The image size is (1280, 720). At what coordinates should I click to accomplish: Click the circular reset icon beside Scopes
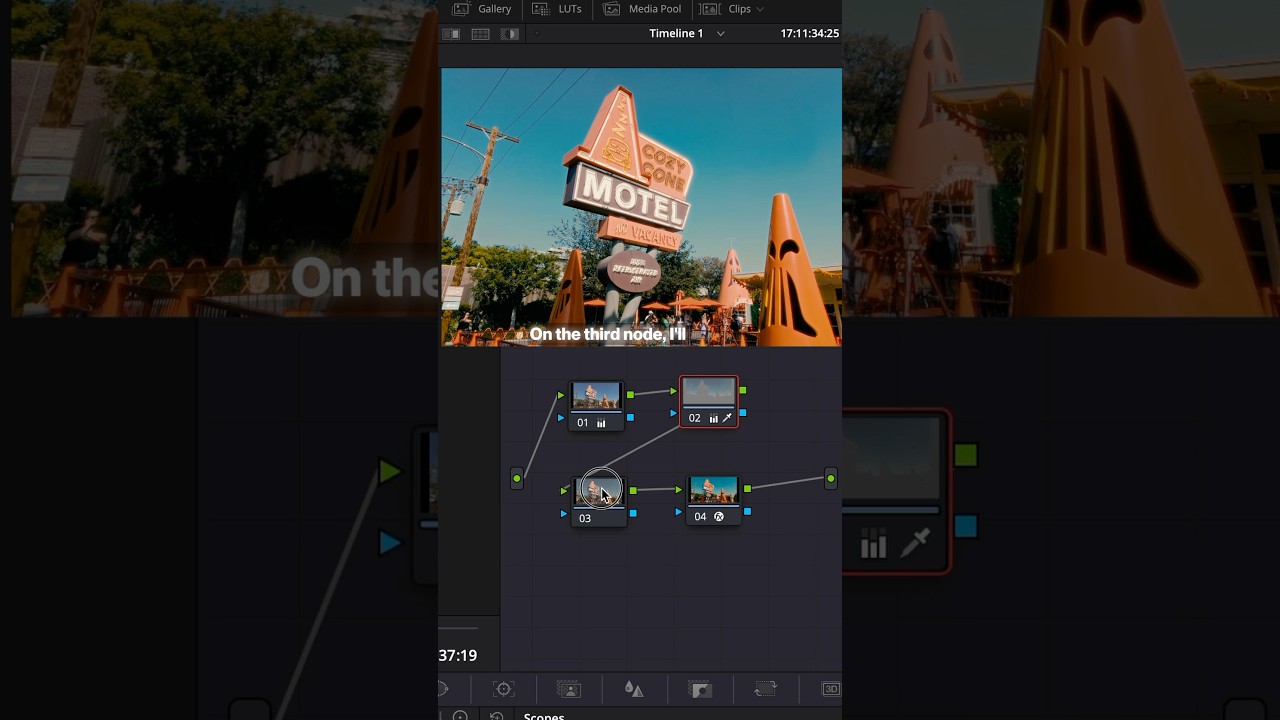[496, 716]
